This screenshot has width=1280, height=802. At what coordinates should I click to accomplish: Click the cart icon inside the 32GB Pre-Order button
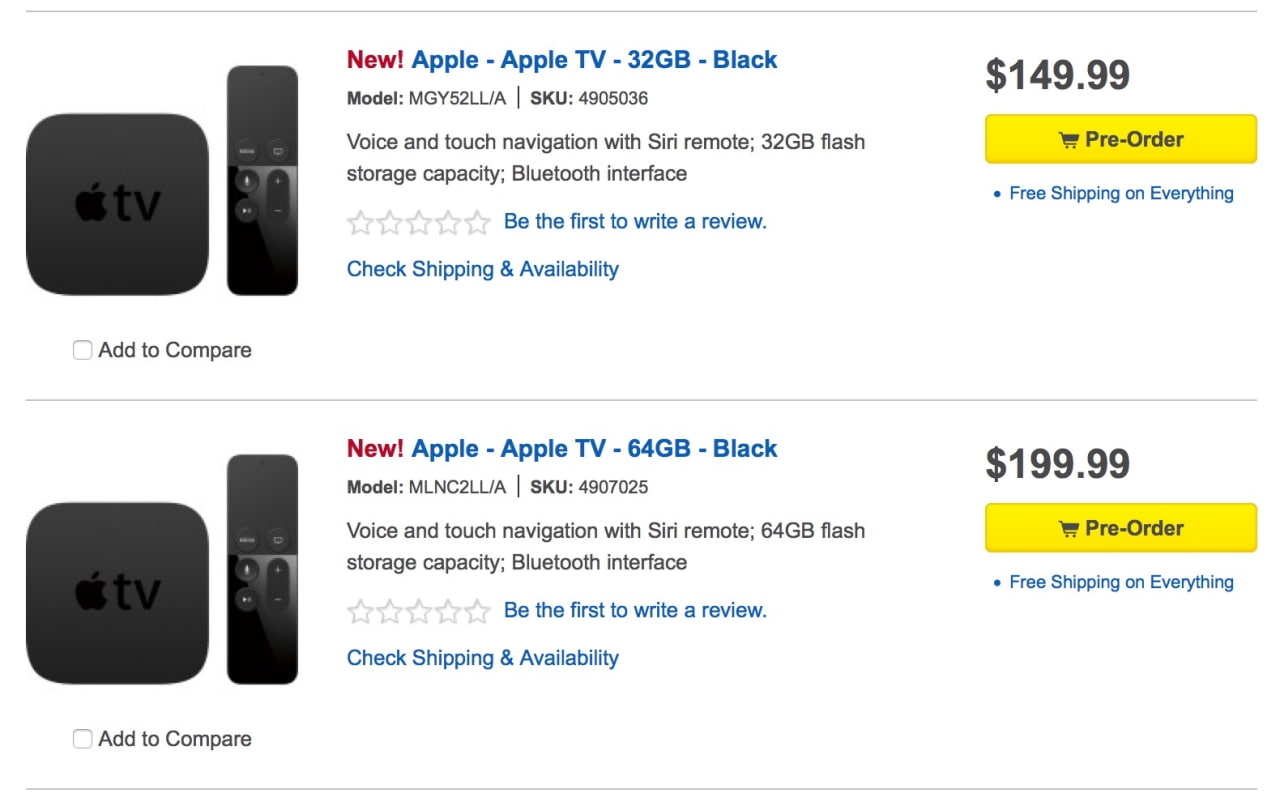coord(1071,139)
